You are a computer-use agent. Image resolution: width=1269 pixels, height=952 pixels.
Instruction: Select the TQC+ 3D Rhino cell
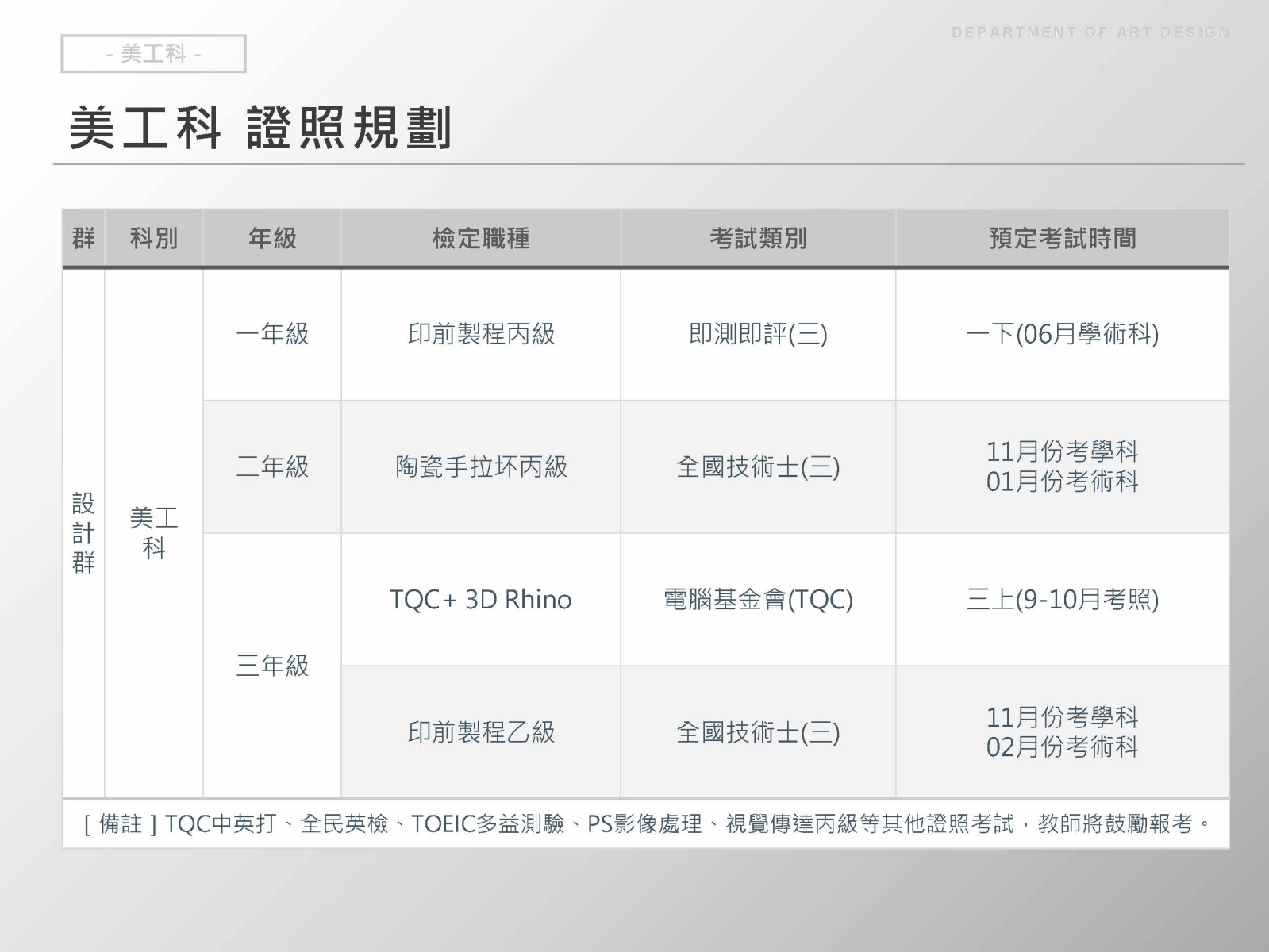point(481,599)
